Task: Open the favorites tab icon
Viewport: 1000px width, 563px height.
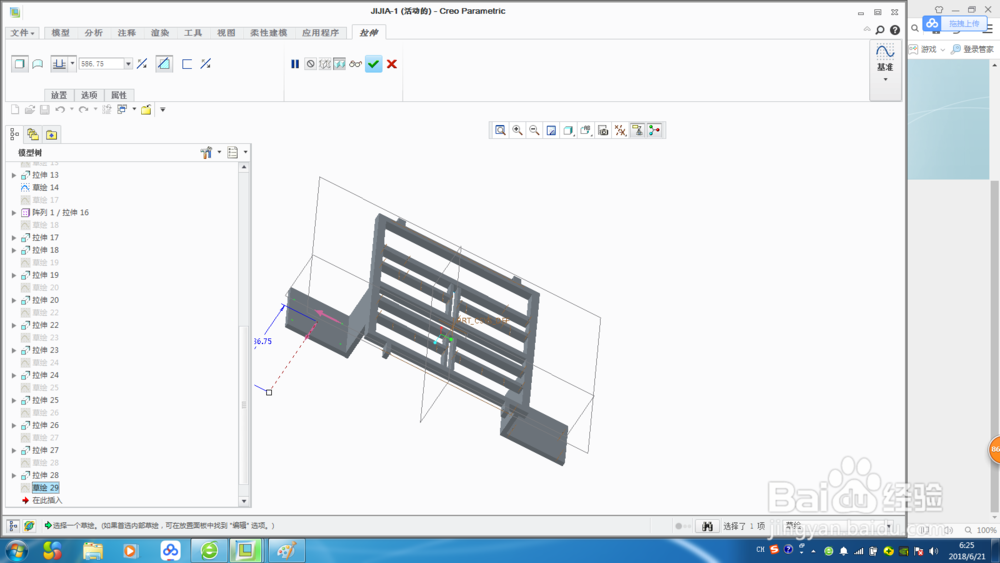Action: point(52,135)
